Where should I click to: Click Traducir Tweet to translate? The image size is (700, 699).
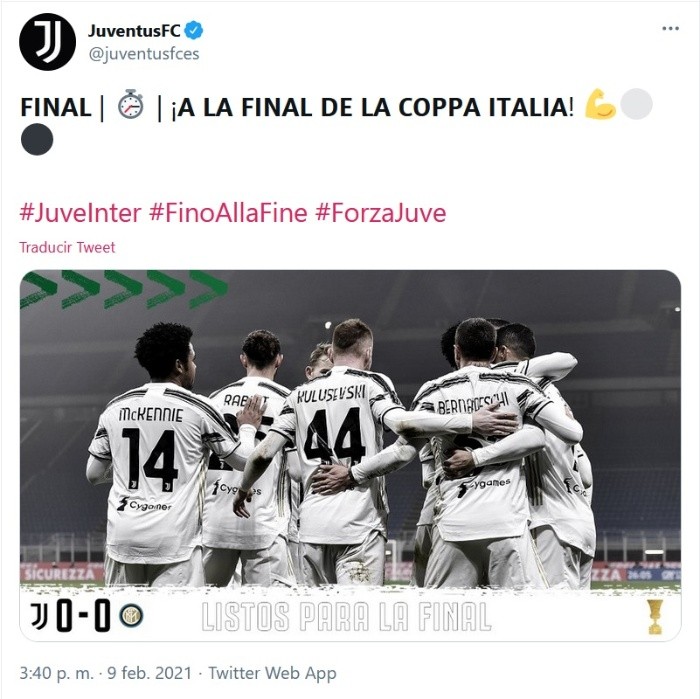(67, 247)
